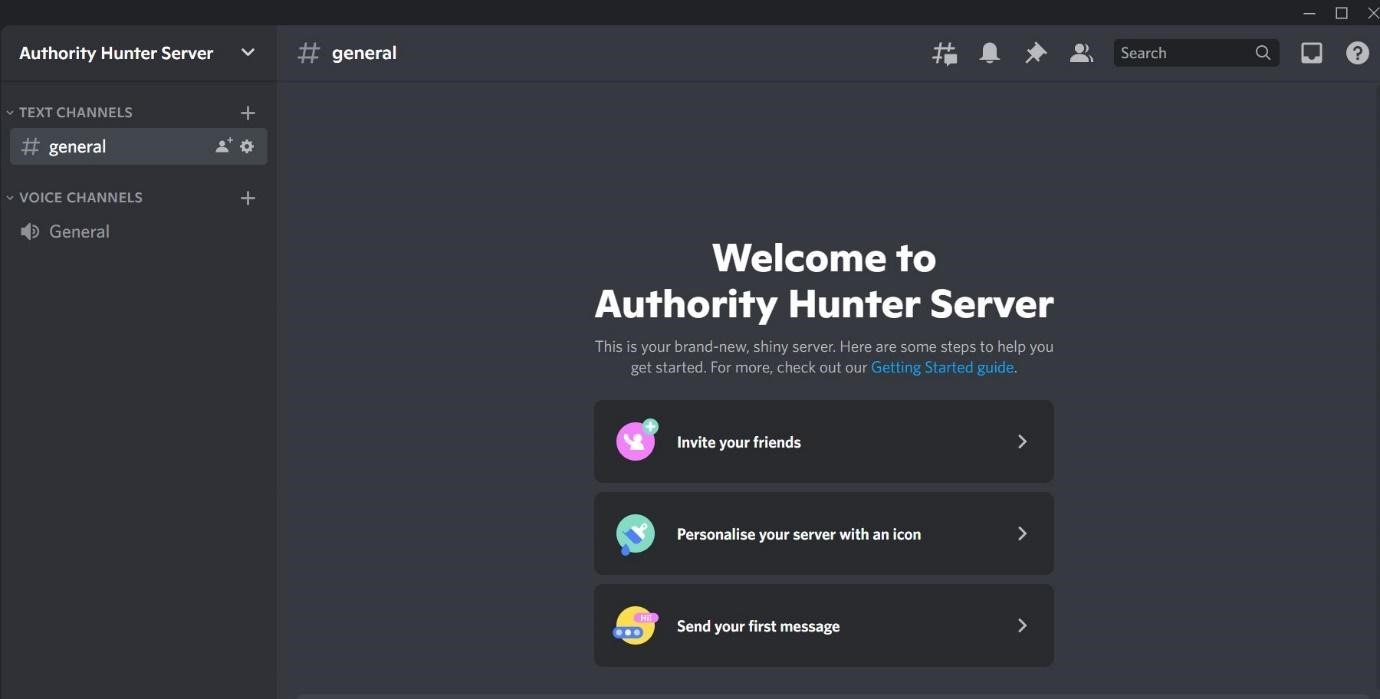Click chevron on Personalise your server card
This screenshot has width=1380, height=699.
click(1022, 534)
